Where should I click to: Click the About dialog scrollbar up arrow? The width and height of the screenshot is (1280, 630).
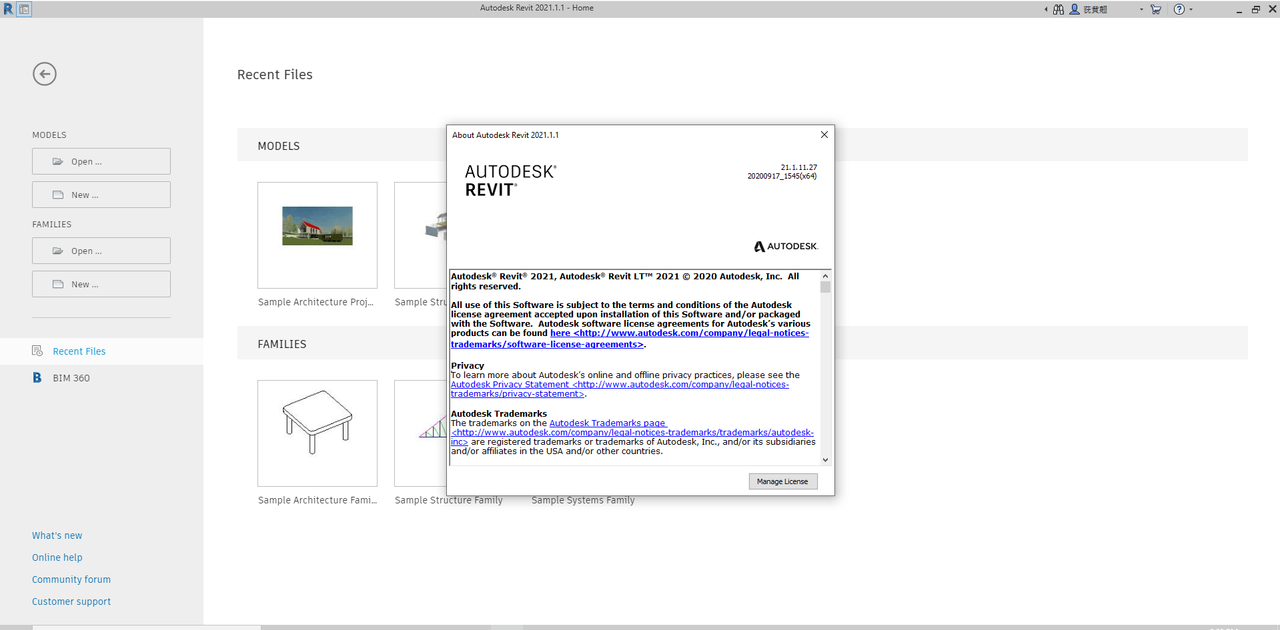[825, 275]
